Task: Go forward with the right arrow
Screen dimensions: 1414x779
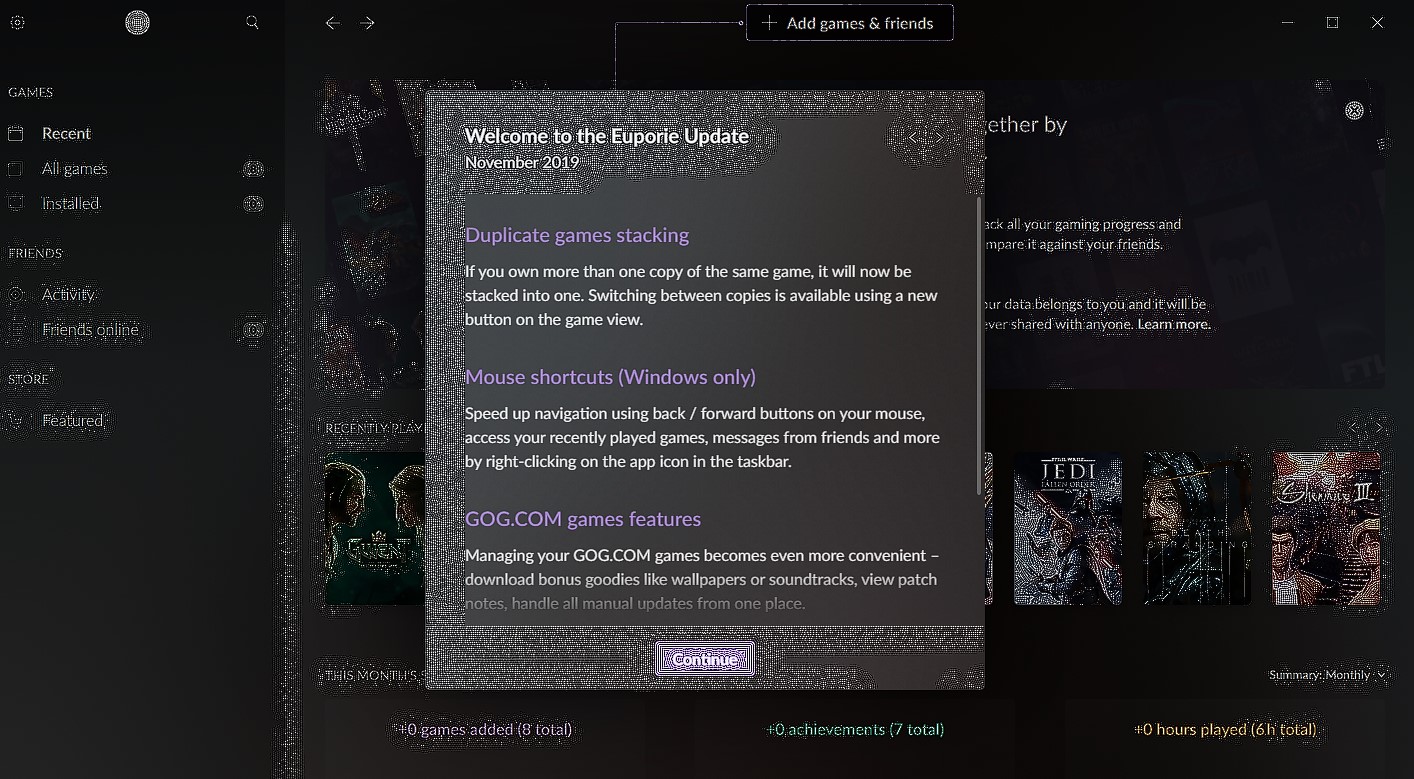Action: 367,22
